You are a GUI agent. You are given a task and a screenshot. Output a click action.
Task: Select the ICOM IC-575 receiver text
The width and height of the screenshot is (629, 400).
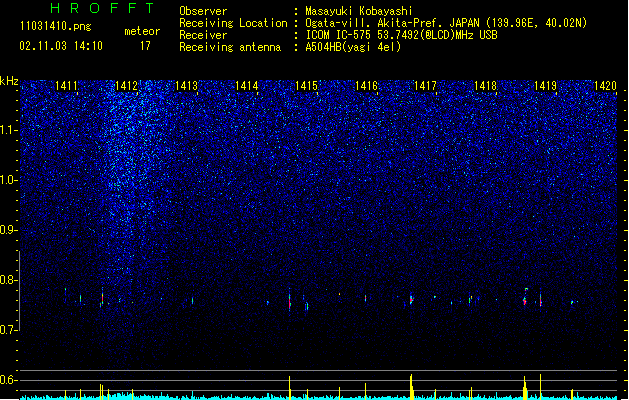click(x=401, y=35)
